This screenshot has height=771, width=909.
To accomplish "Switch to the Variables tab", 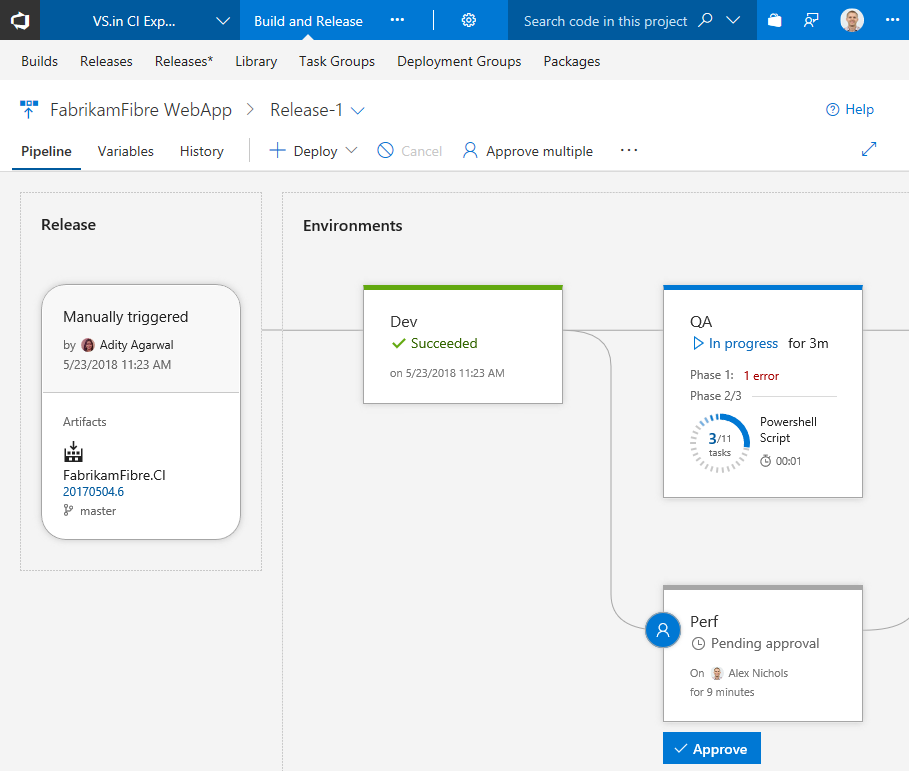I will pyautogui.click(x=125, y=151).
